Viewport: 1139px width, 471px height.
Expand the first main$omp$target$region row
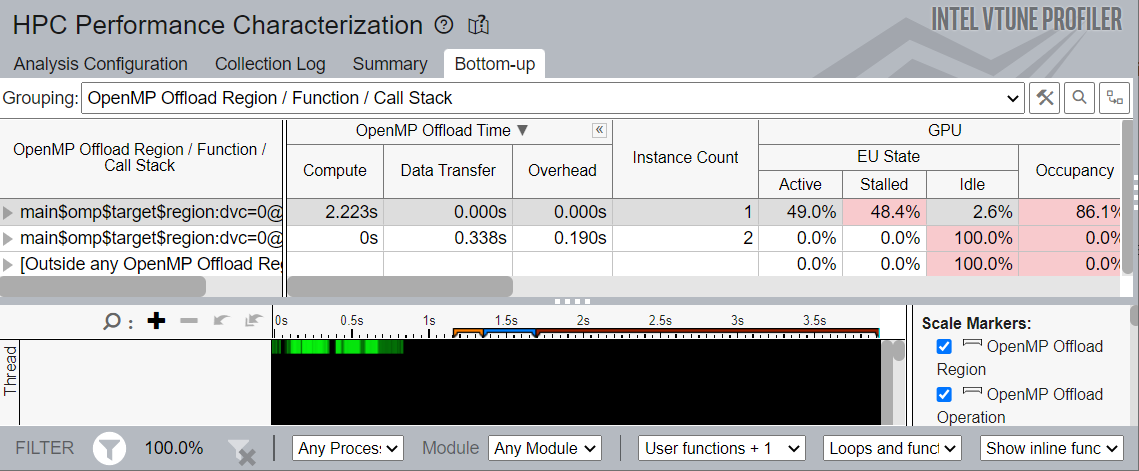pyautogui.click(x=8, y=212)
